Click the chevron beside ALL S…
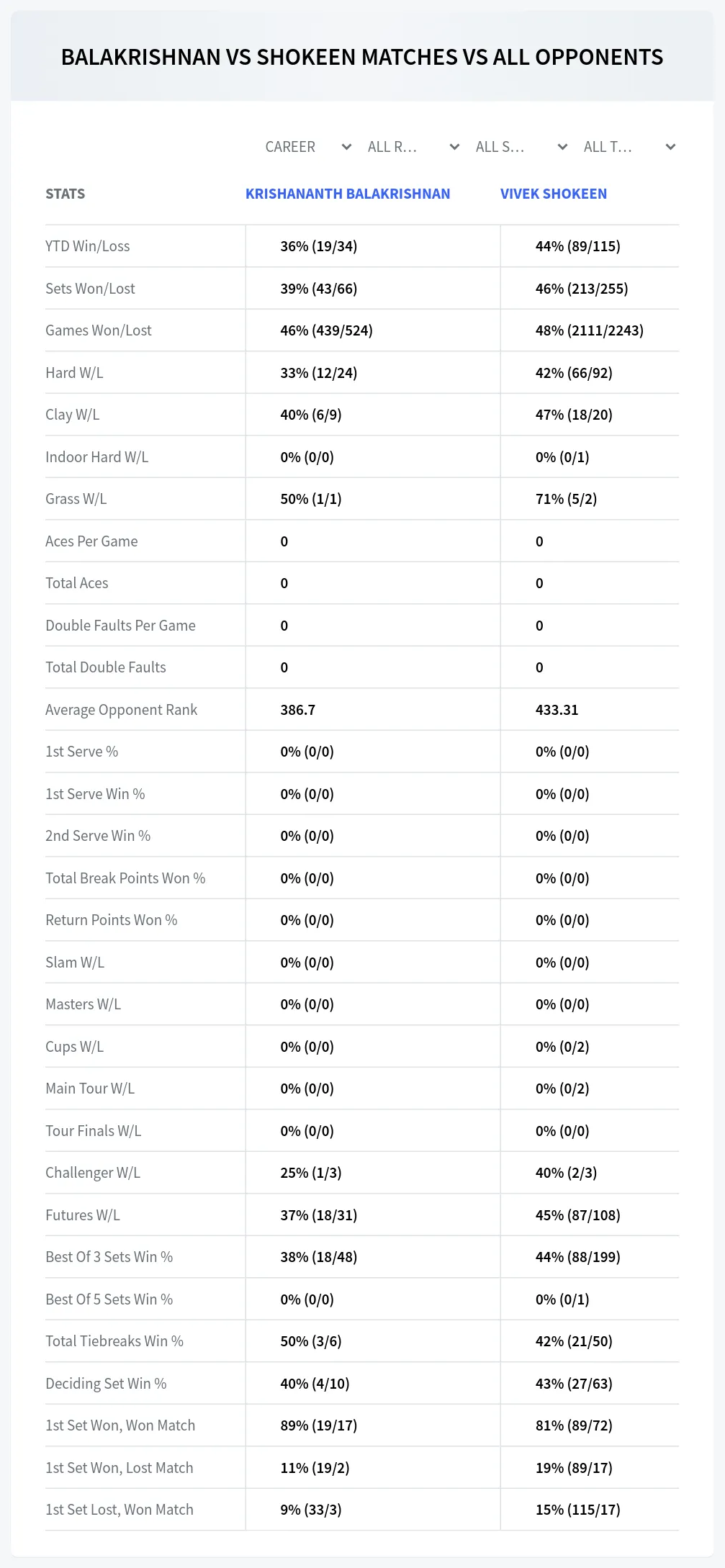This screenshot has height=1568, width=725. (562, 147)
